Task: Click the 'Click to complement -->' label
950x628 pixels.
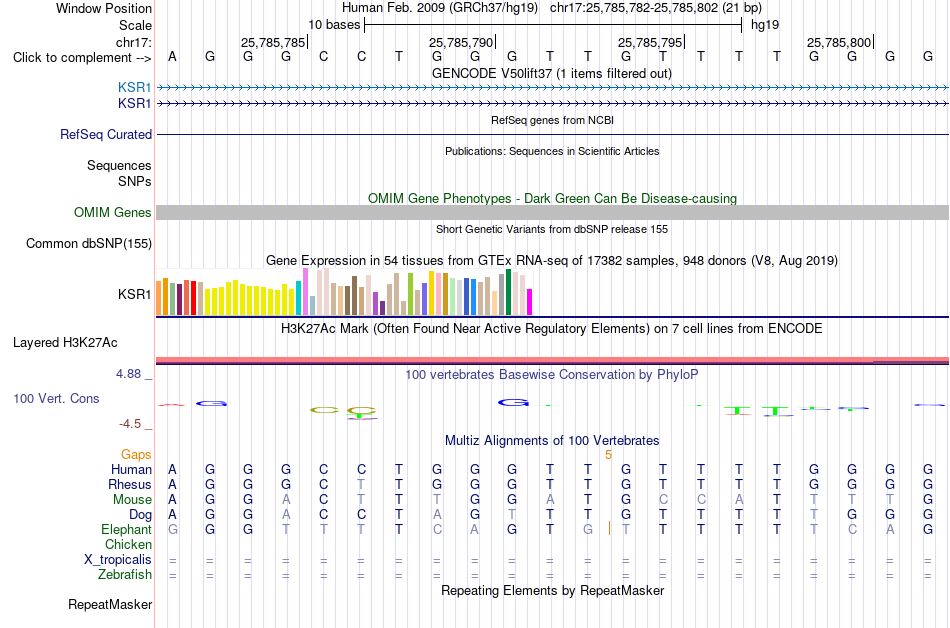Action: [x=82, y=58]
